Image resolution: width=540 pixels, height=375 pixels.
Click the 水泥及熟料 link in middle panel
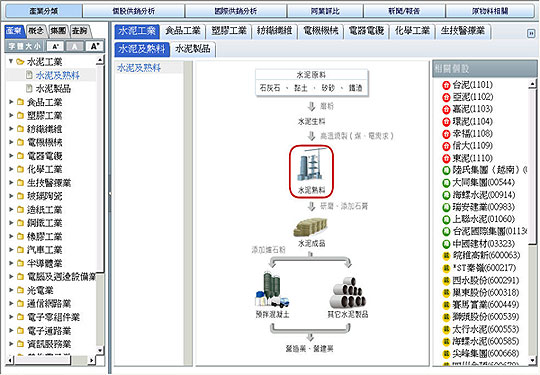click(x=139, y=67)
